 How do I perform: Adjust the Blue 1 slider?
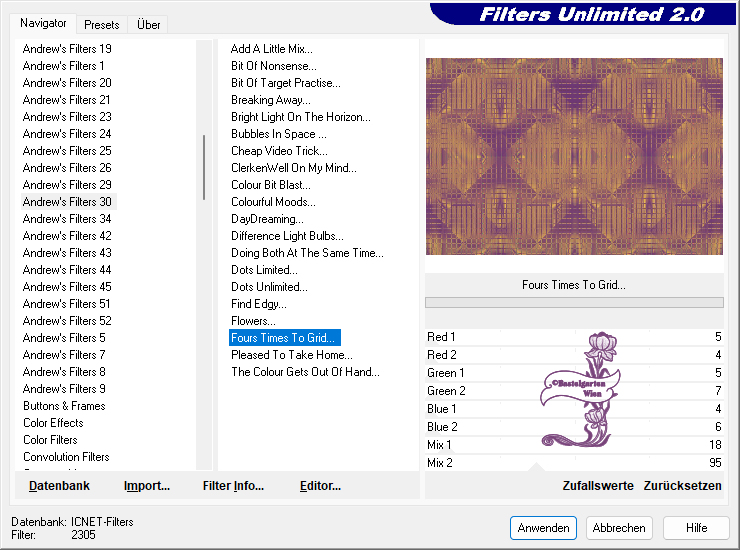pyautogui.click(x=574, y=409)
